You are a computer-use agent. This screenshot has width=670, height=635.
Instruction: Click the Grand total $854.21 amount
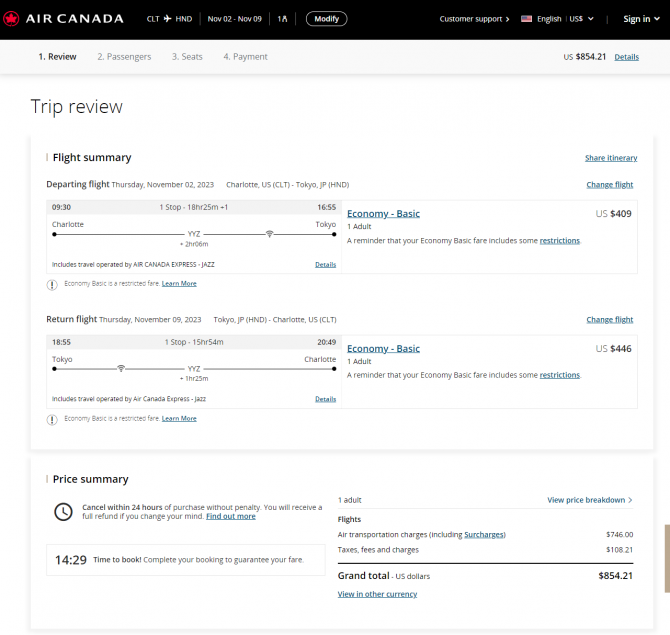[615, 576]
